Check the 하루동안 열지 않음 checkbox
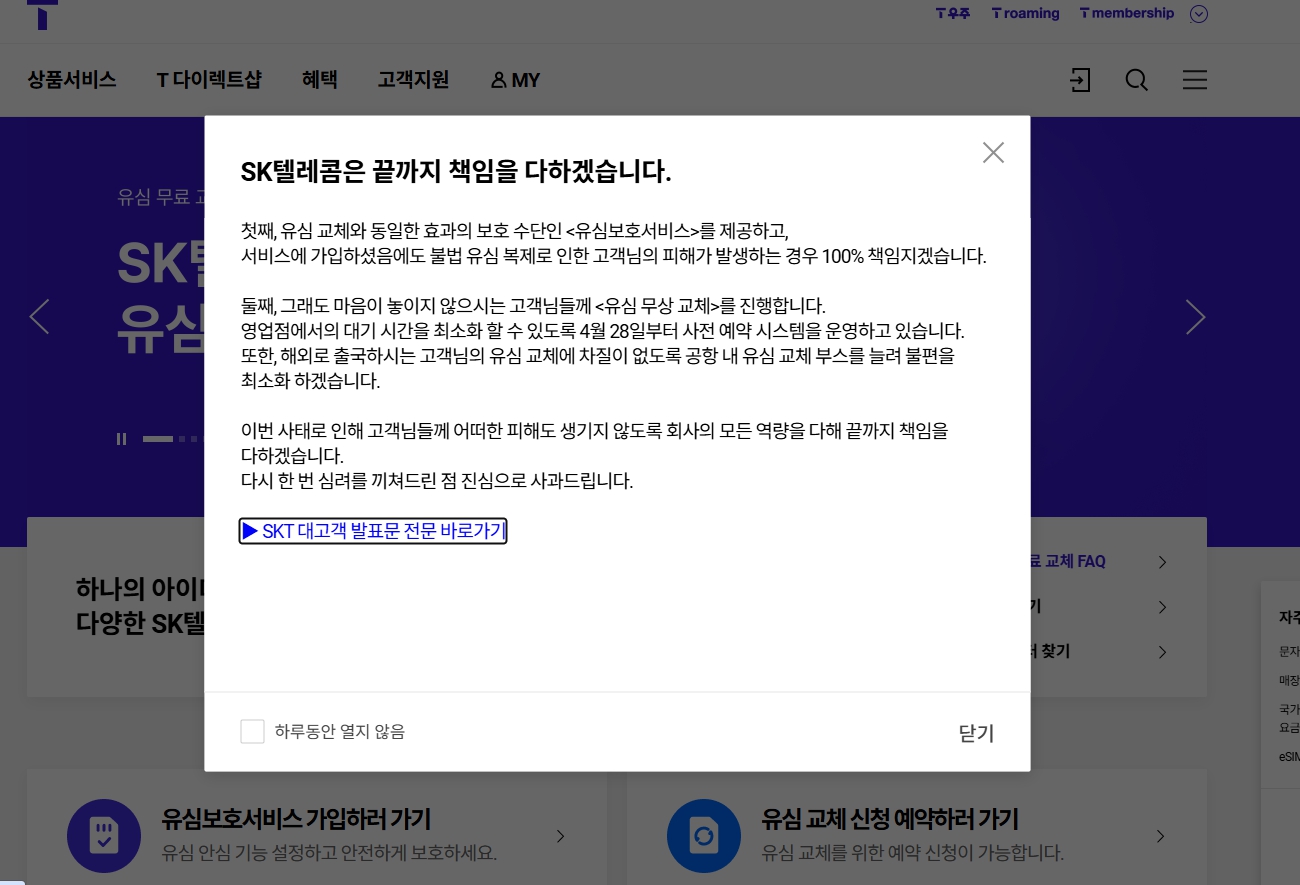This screenshot has height=885, width=1300. click(x=252, y=732)
